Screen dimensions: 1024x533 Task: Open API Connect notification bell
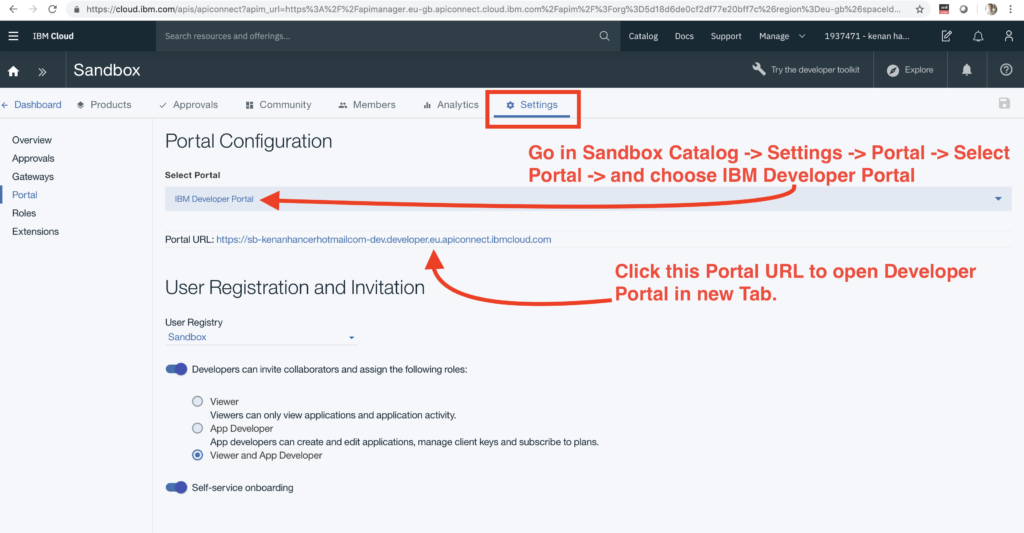pos(967,70)
